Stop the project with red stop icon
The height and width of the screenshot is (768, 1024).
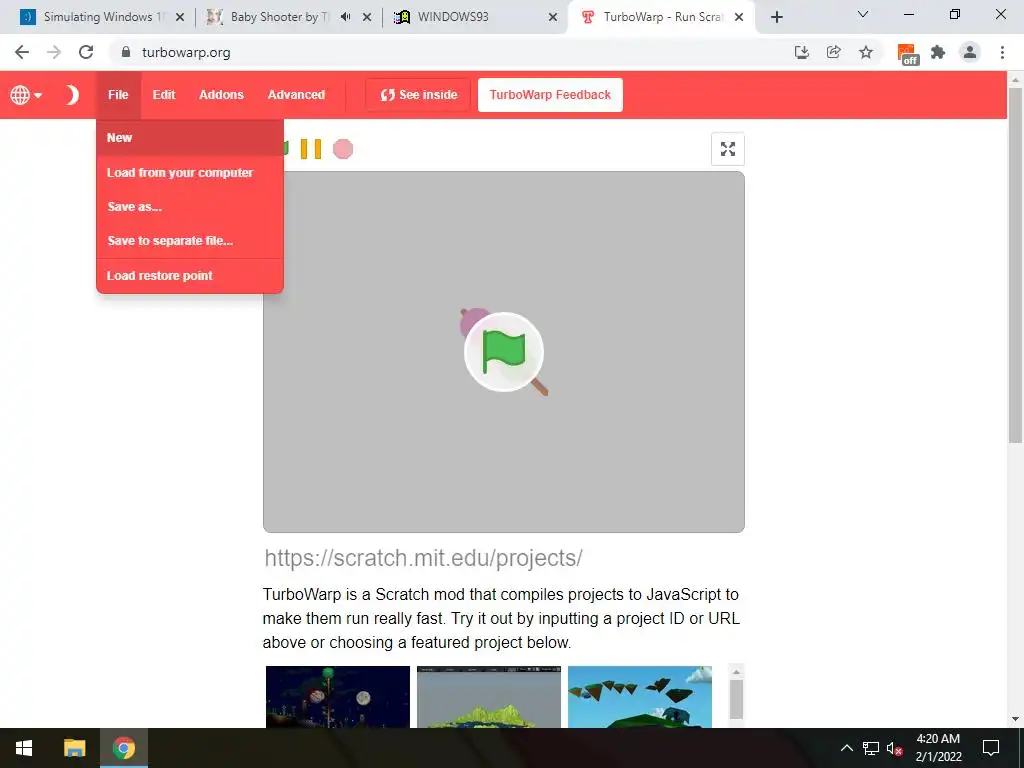click(x=343, y=149)
